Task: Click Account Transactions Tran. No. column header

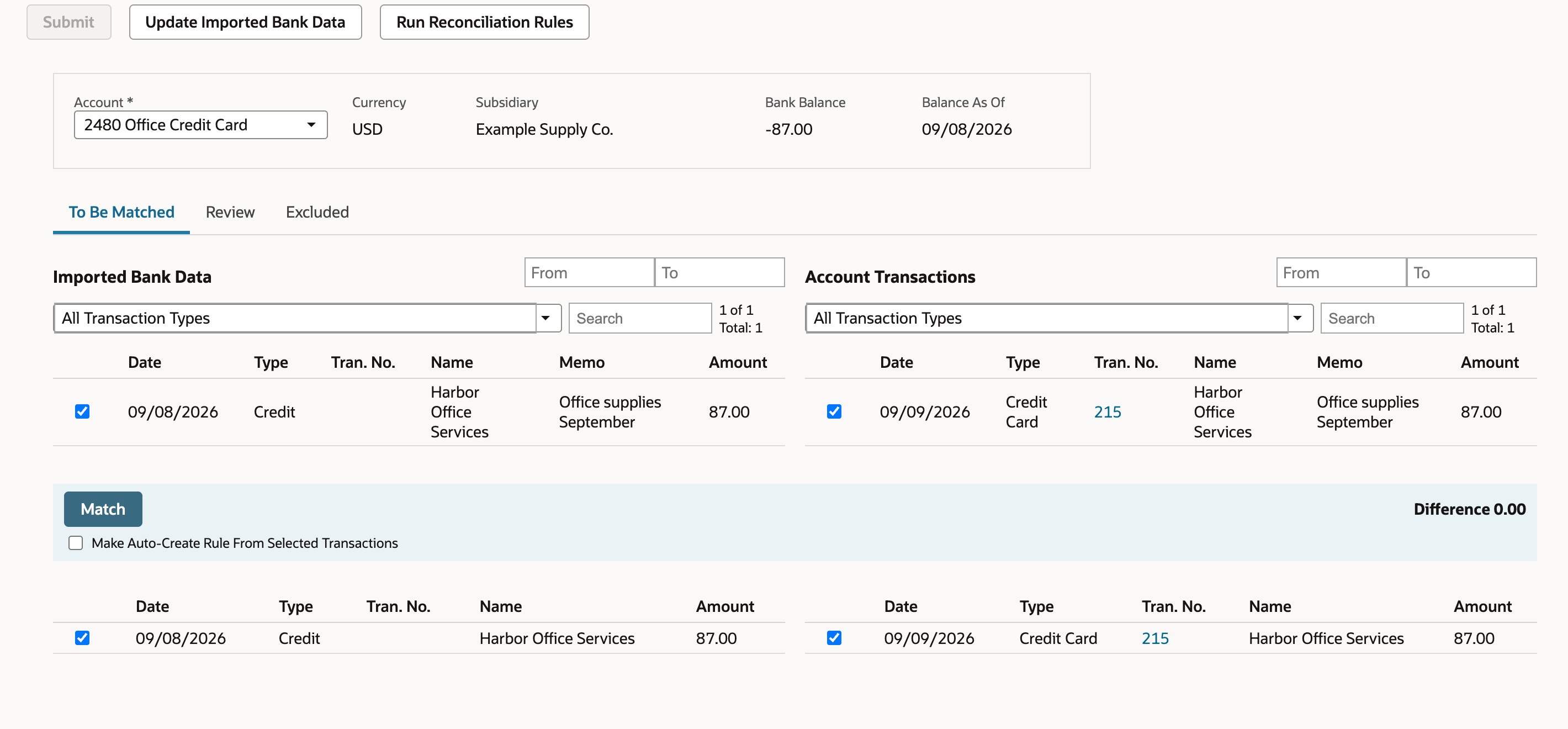Action: pyautogui.click(x=1125, y=362)
